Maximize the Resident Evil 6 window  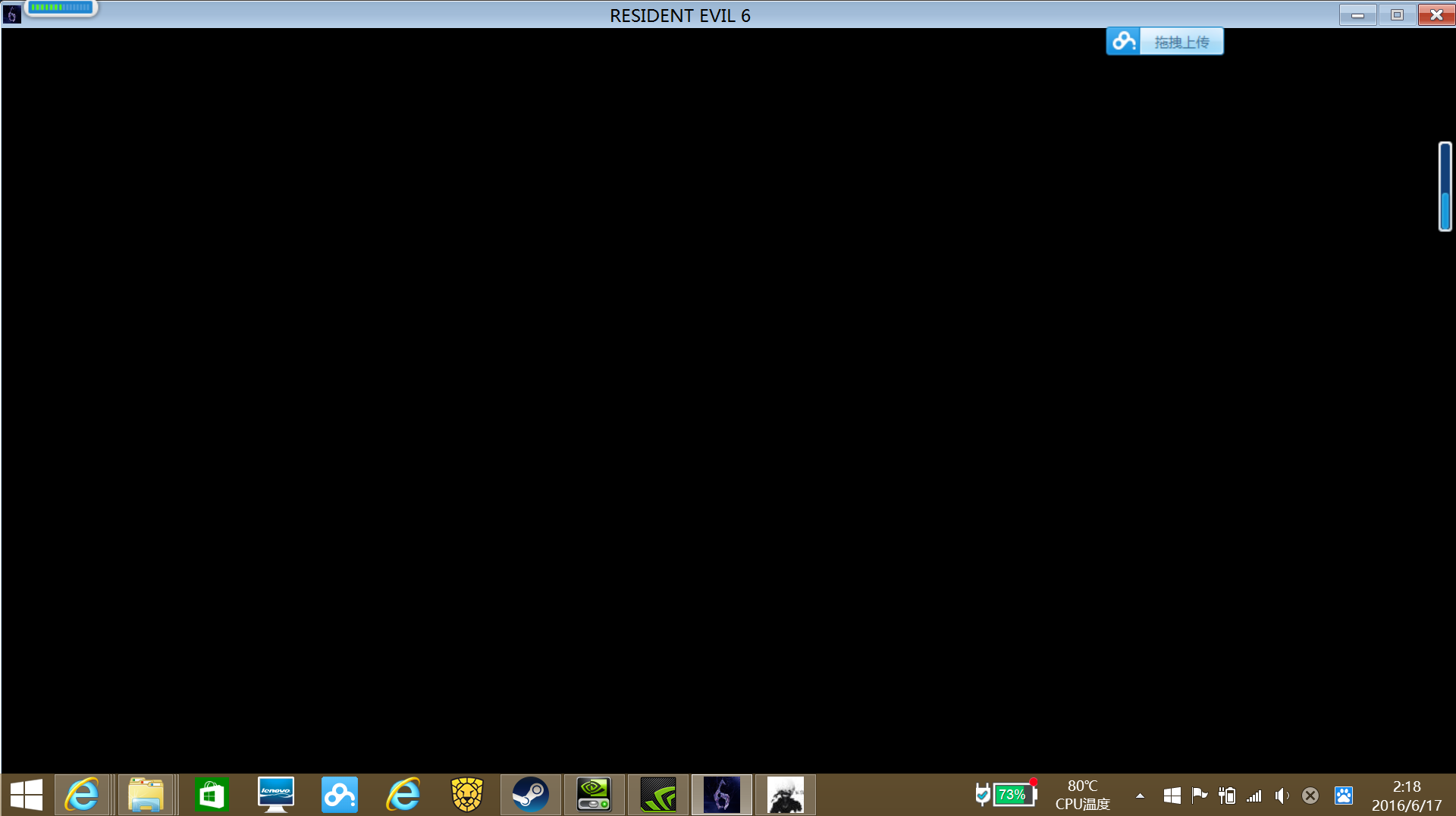pyautogui.click(x=1397, y=14)
